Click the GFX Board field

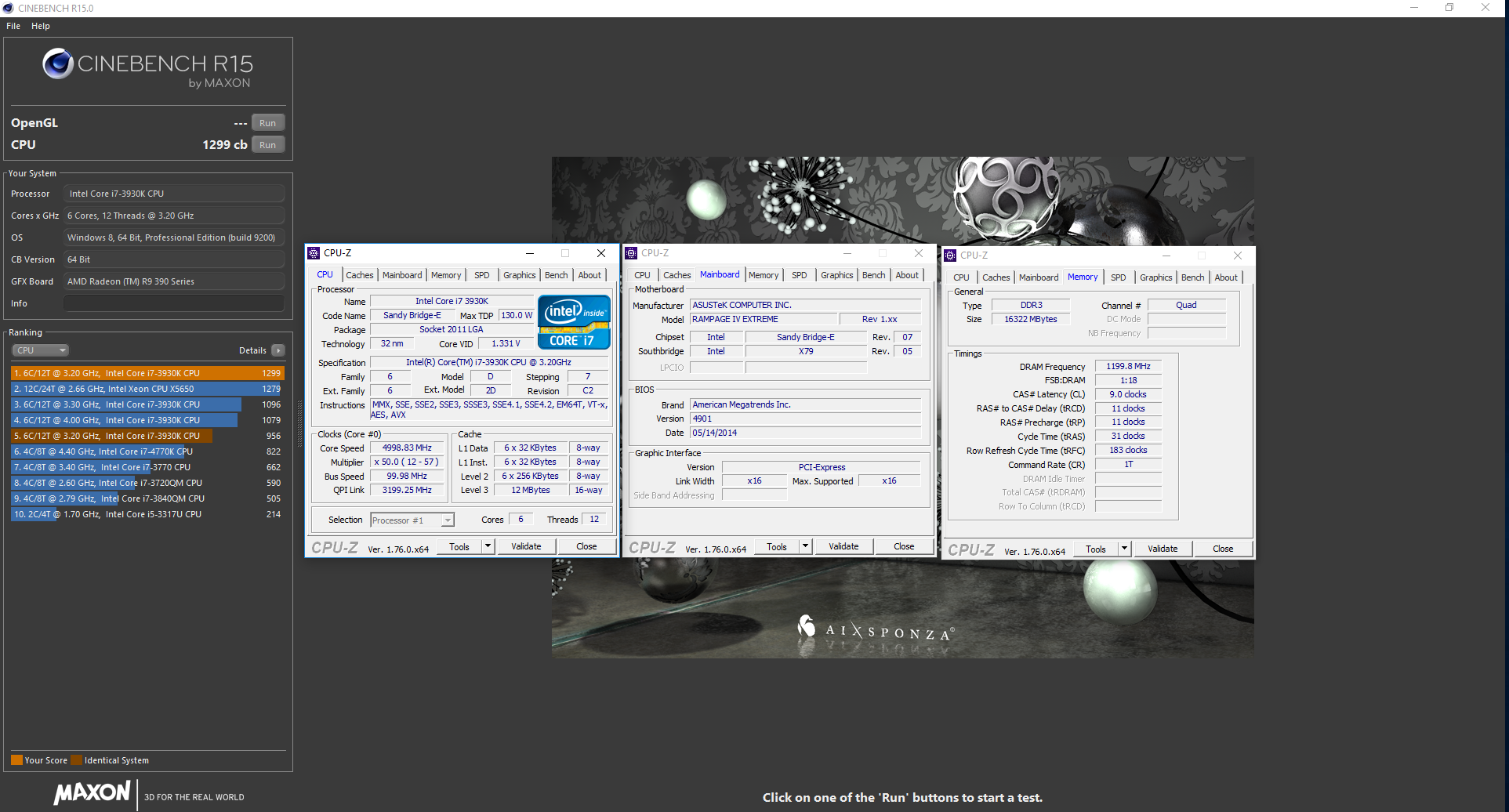pyautogui.click(x=174, y=281)
